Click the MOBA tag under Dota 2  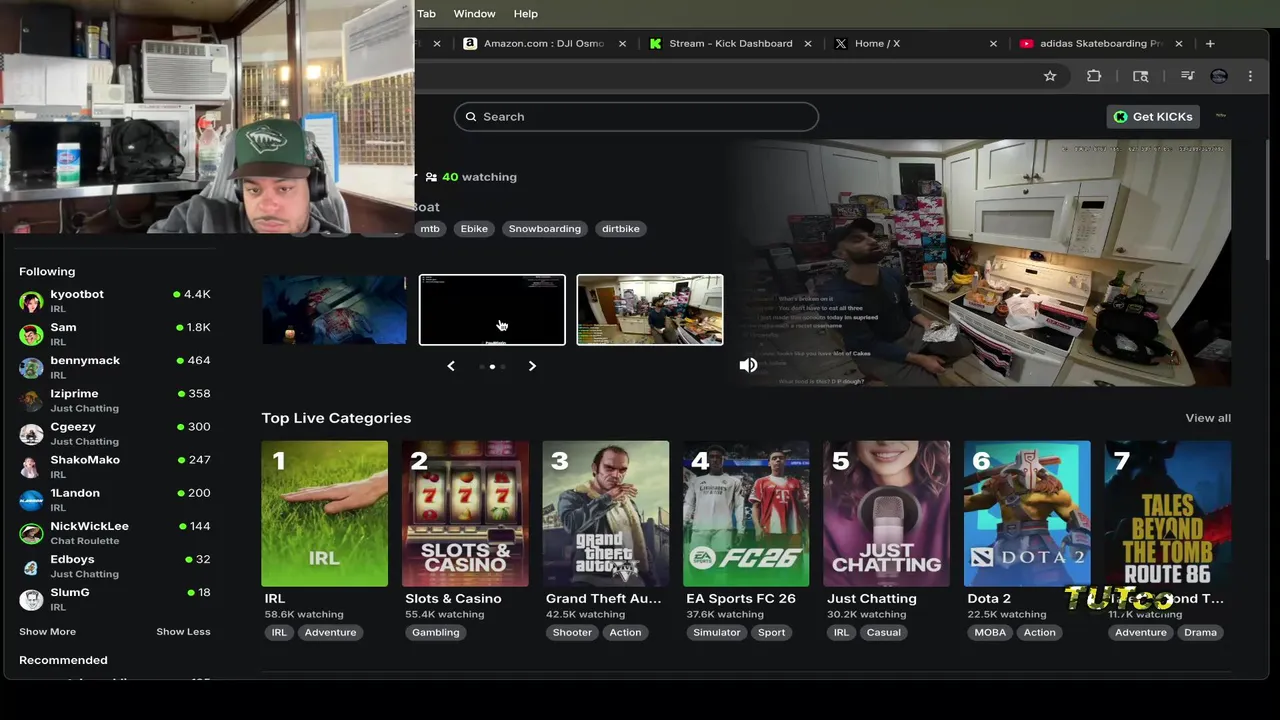(990, 632)
